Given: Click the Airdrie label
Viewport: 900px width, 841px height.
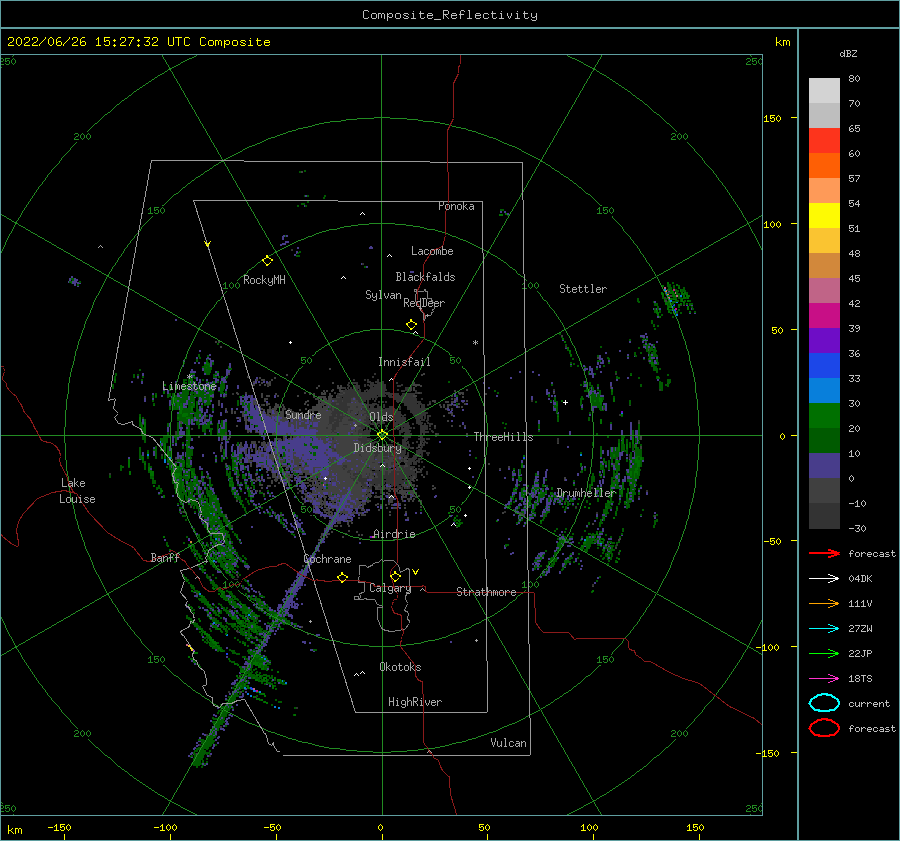Looking at the screenshot, I should click(x=394, y=534).
